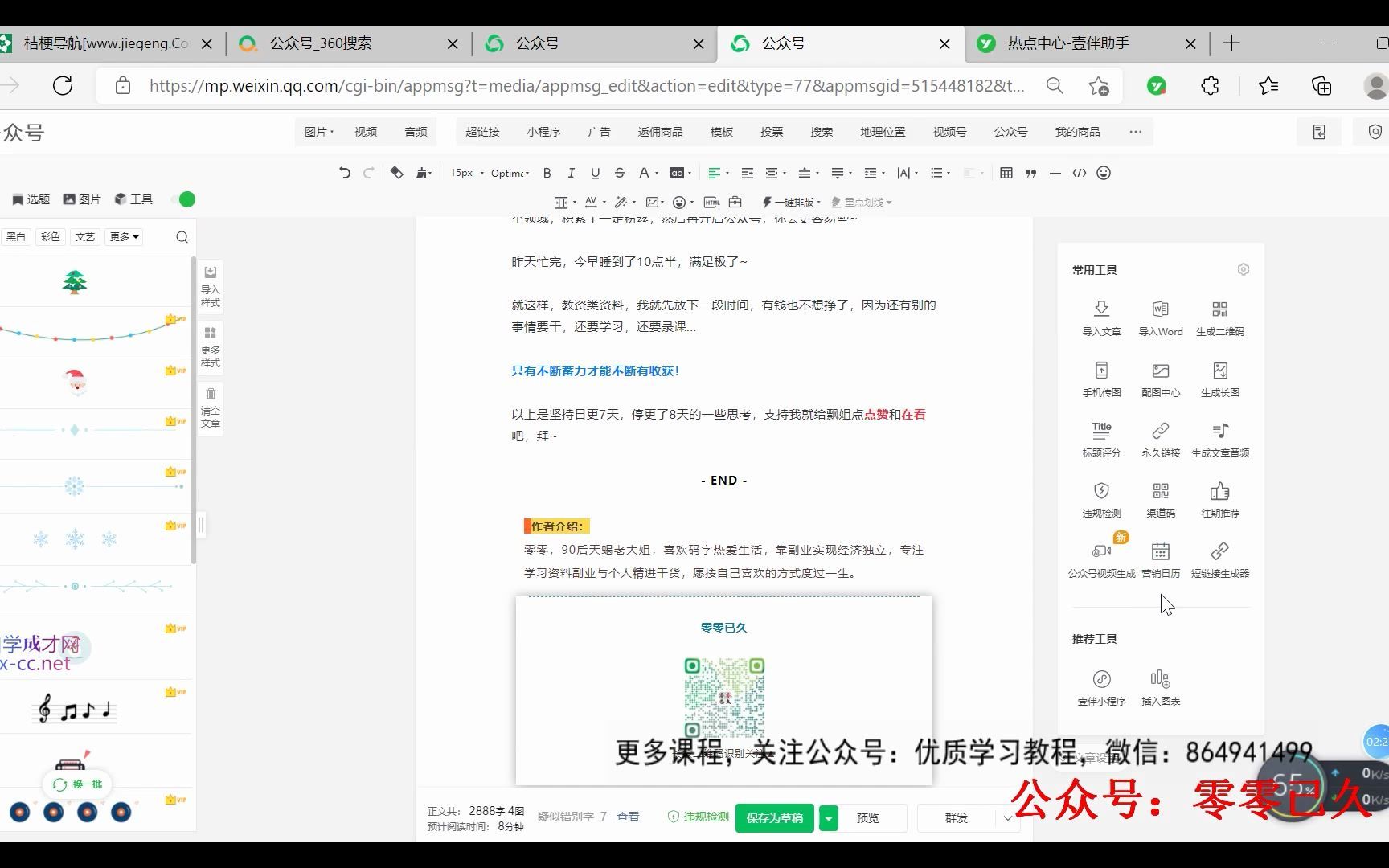
Task: Open the source code view
Action: point(1080,173)
